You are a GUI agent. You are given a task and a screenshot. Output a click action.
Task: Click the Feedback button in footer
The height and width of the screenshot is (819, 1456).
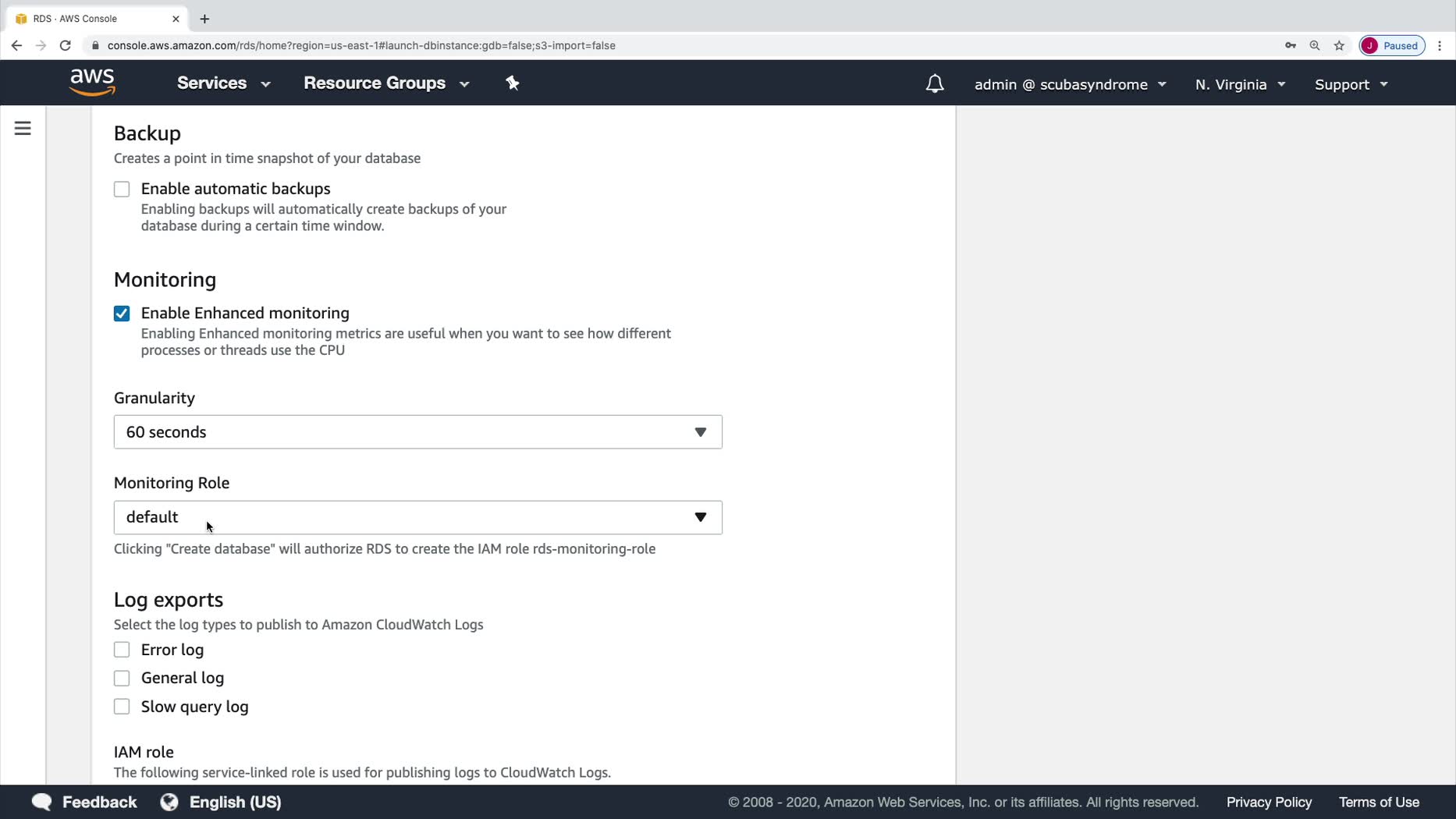point(84,802)
